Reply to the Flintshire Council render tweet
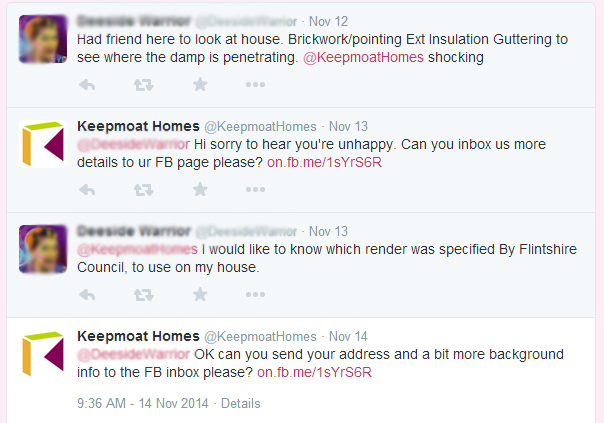Image resolution: width=604 pixels, height=423 pixels. [x=87, y=295]
